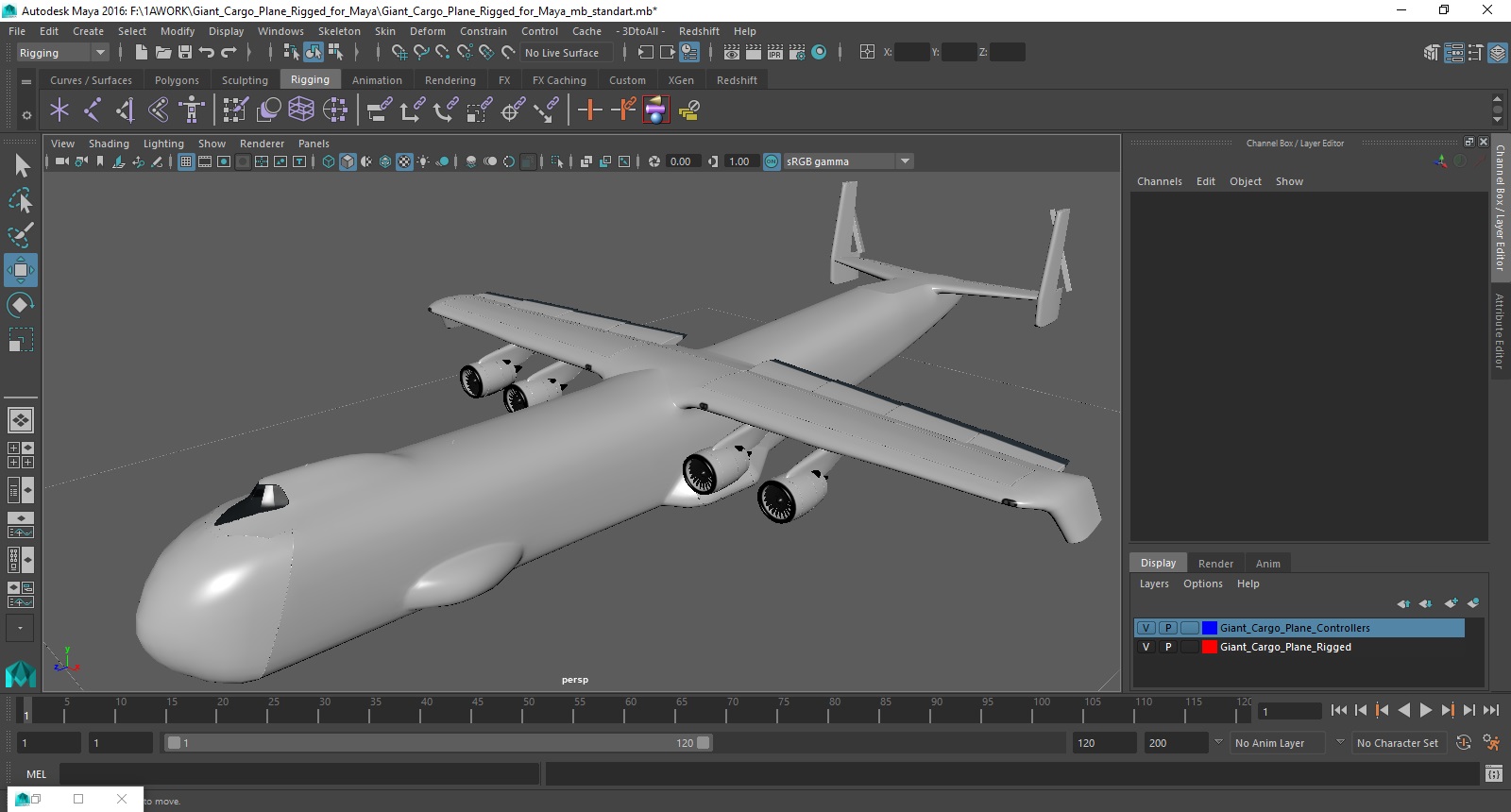Open the Deform menu
The image size is (1511, 812).
click(x=427, y=31)
